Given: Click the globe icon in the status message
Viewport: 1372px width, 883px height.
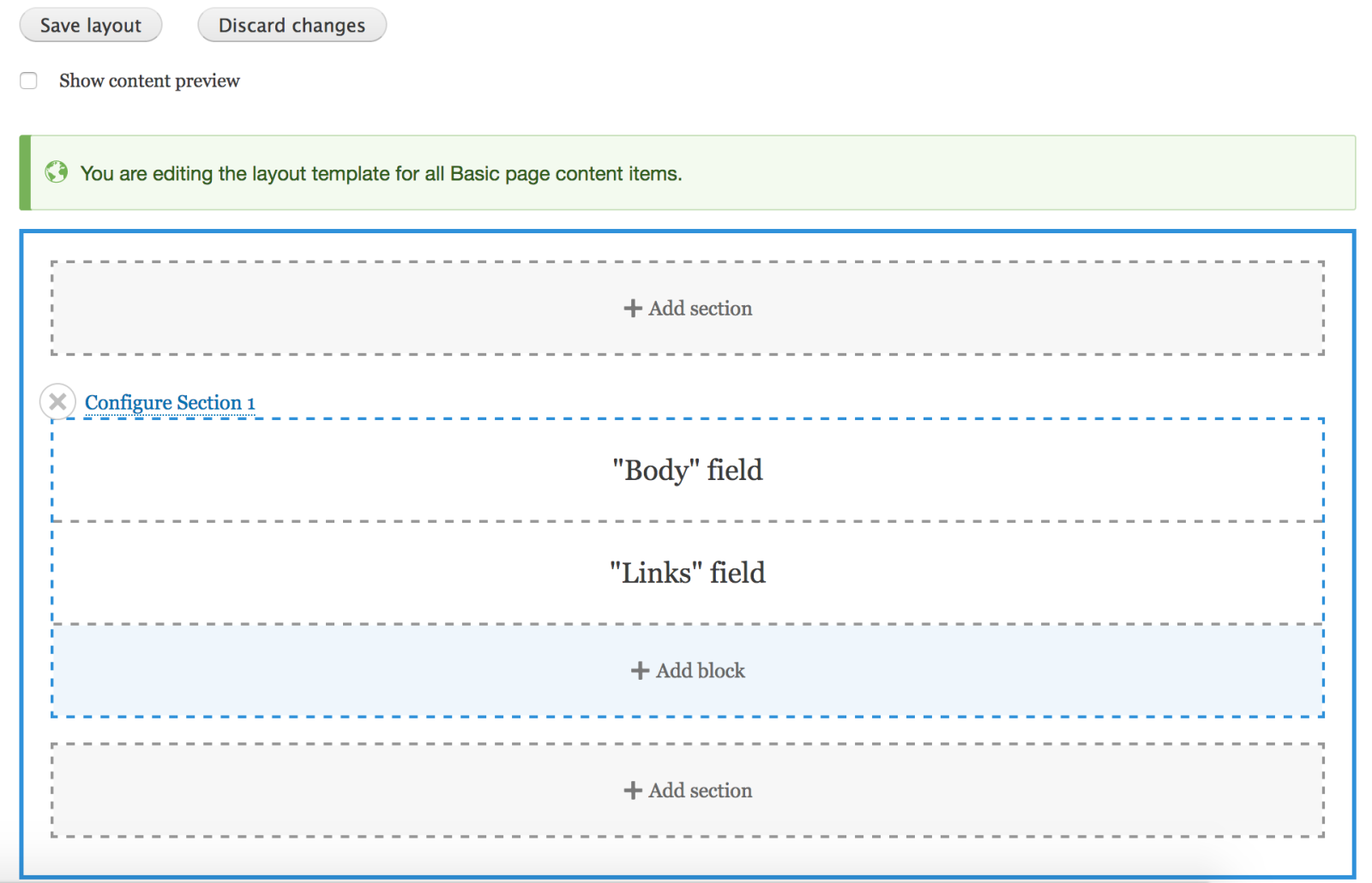Looking at the screenshot, I should pos(55,173).
